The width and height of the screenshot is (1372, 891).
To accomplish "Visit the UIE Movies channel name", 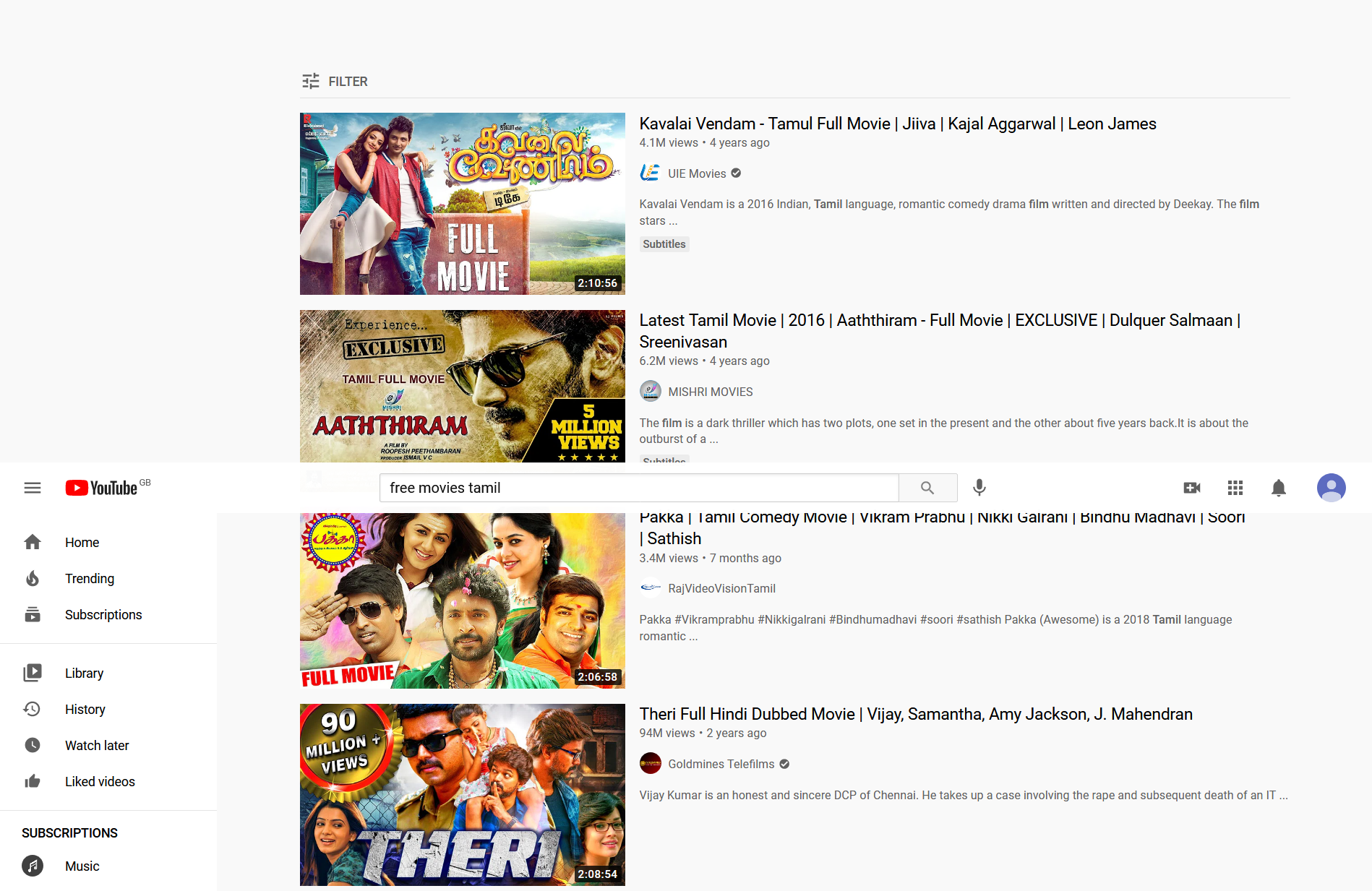I will [x=697, y=173].
